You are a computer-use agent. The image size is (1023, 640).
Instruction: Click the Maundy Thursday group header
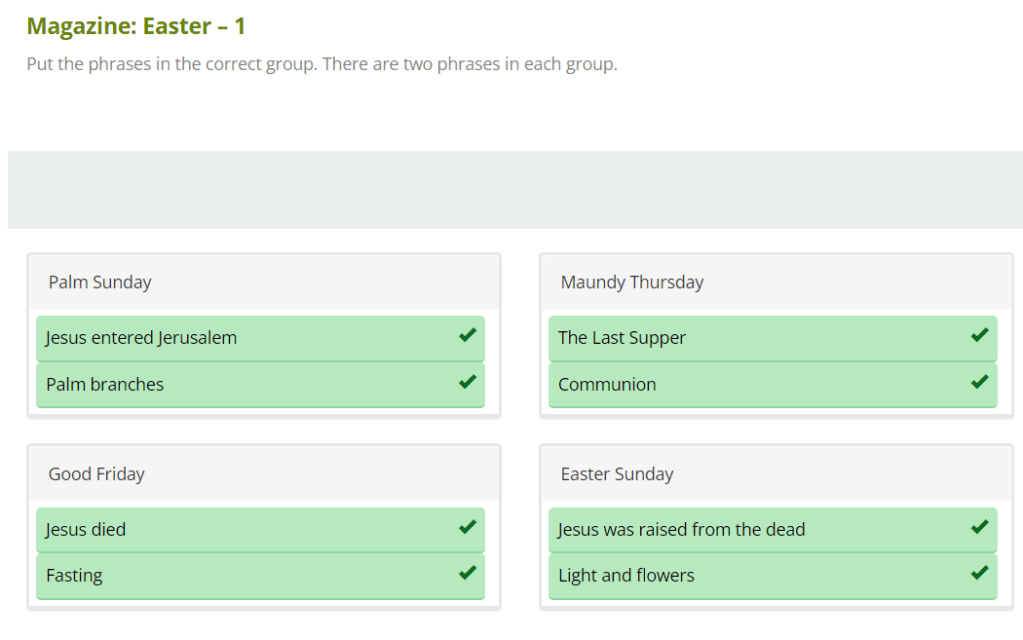pos(776,282)
